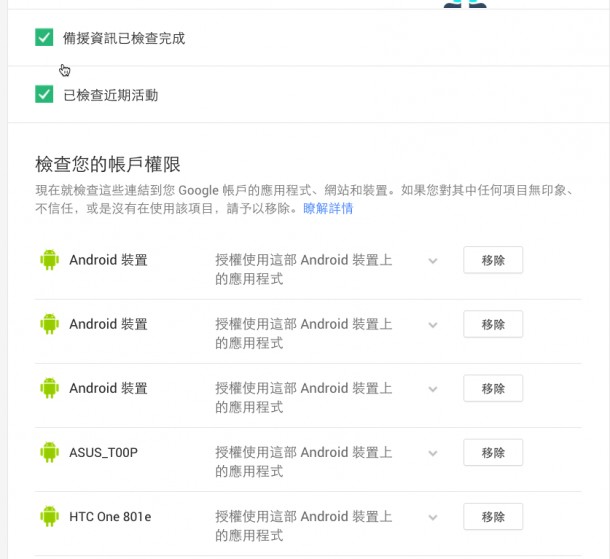Remove the first Android 裝置 with 移除
The image size is (610, 559).
pos(493,260)
